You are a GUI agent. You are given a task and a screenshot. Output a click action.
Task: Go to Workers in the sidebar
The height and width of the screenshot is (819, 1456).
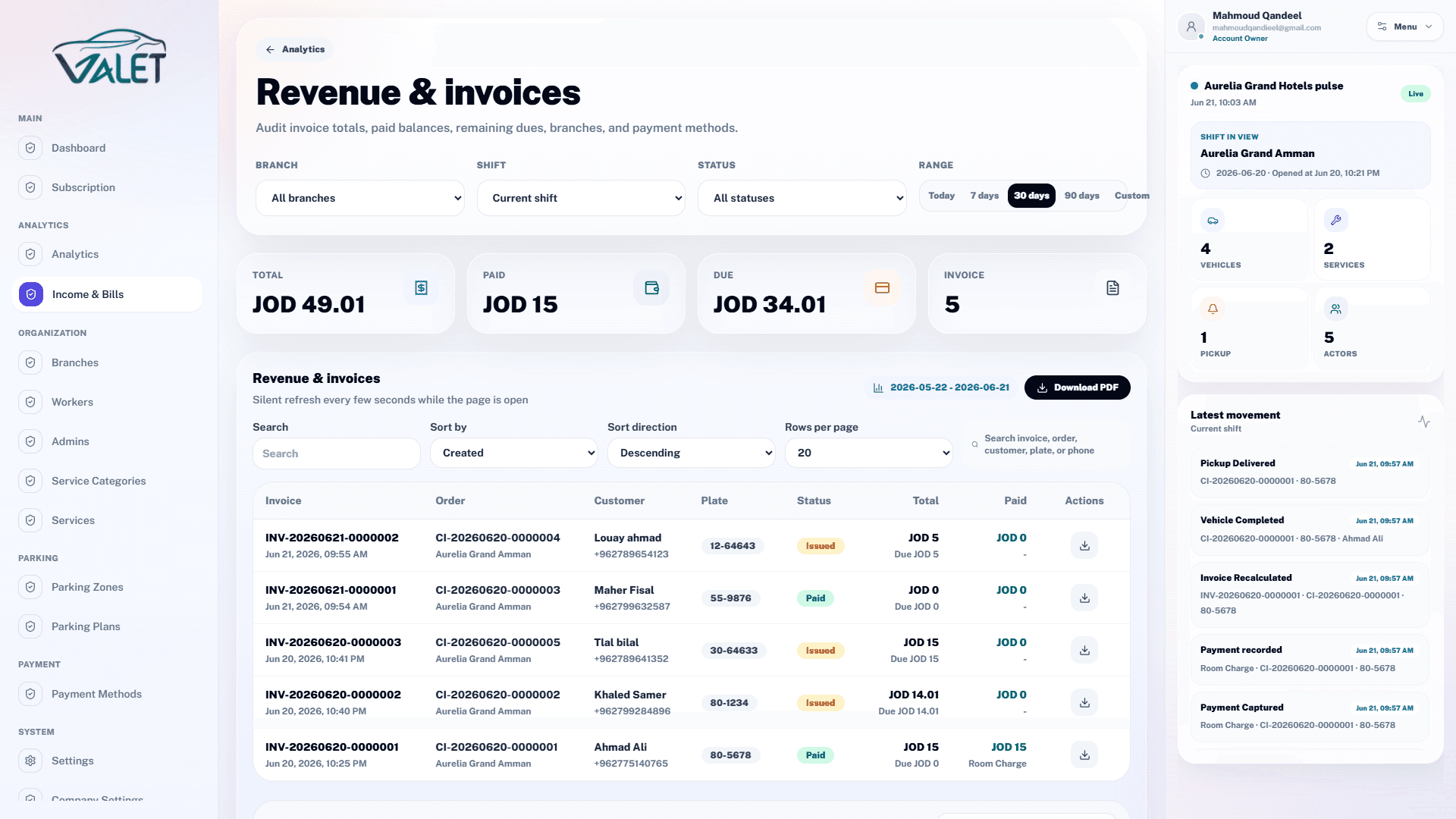(108, 402)
